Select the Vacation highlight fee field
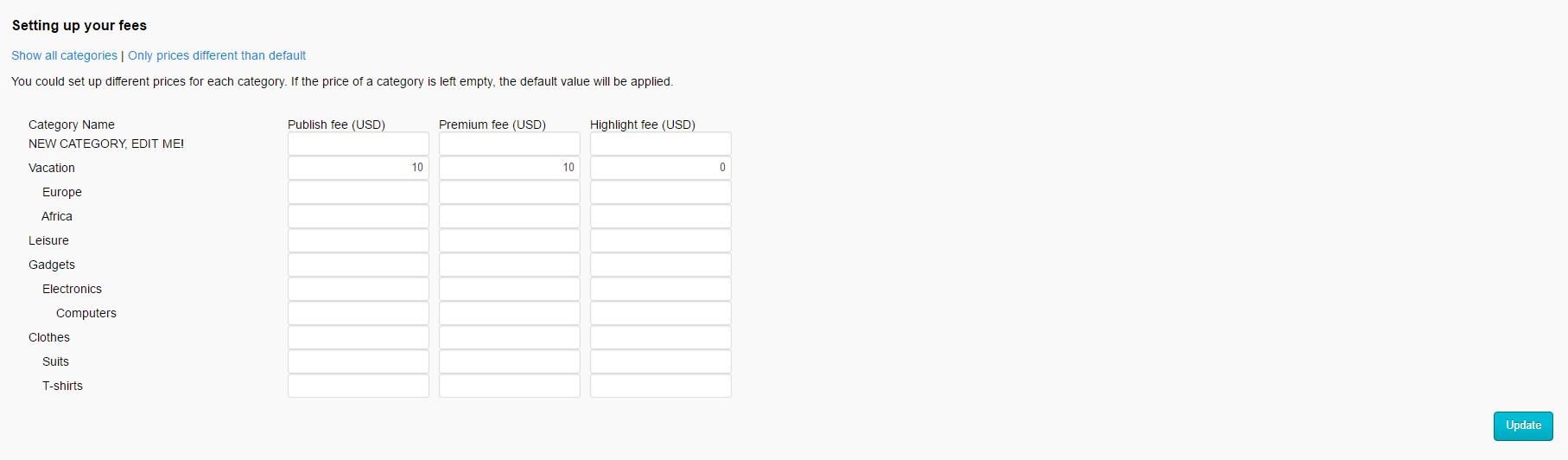Image resolution: width=1568 pixels, height=460 pixels. point(660,168)
